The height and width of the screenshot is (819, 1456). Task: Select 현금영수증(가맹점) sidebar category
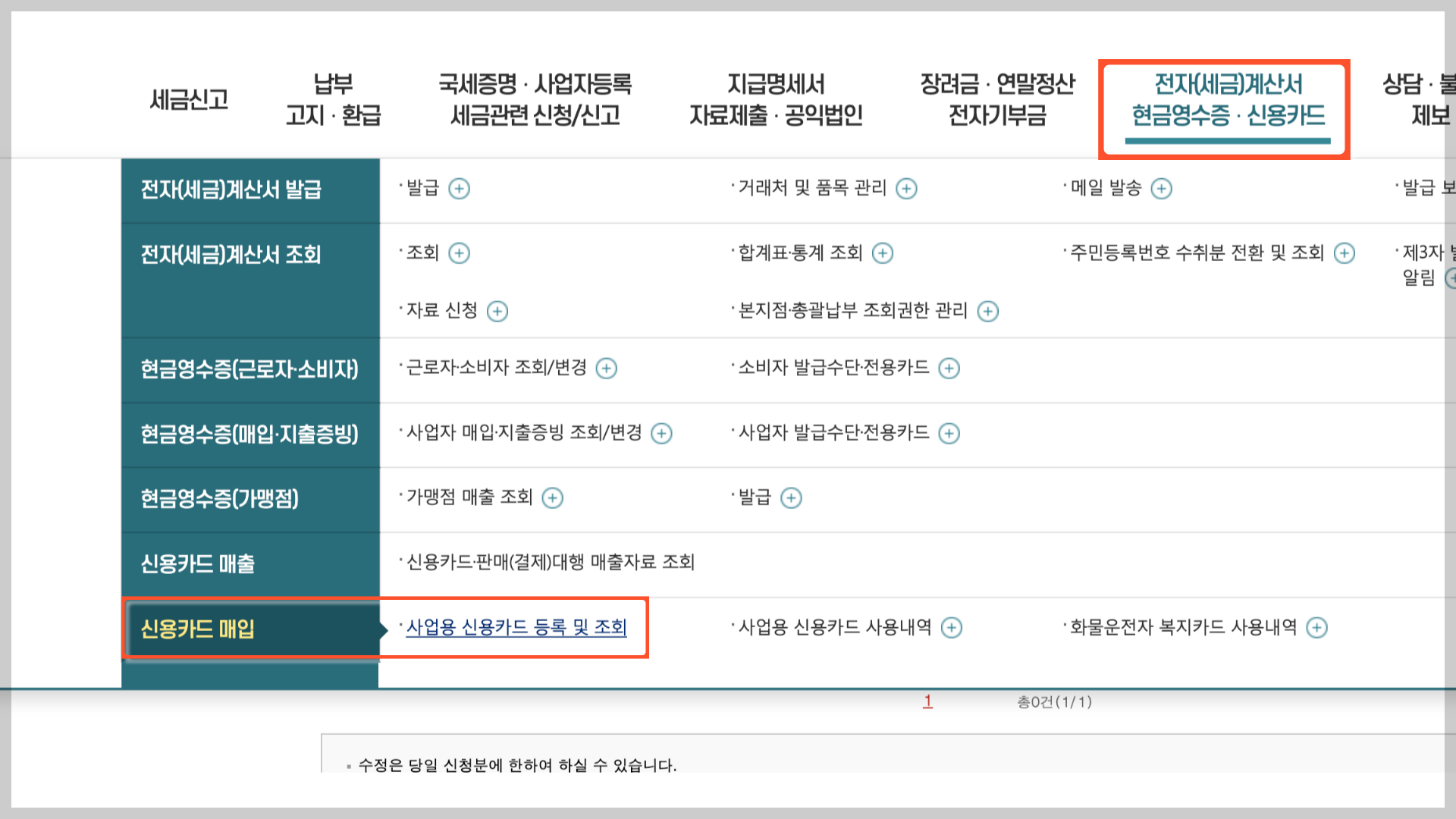click(x=219, y=498)
